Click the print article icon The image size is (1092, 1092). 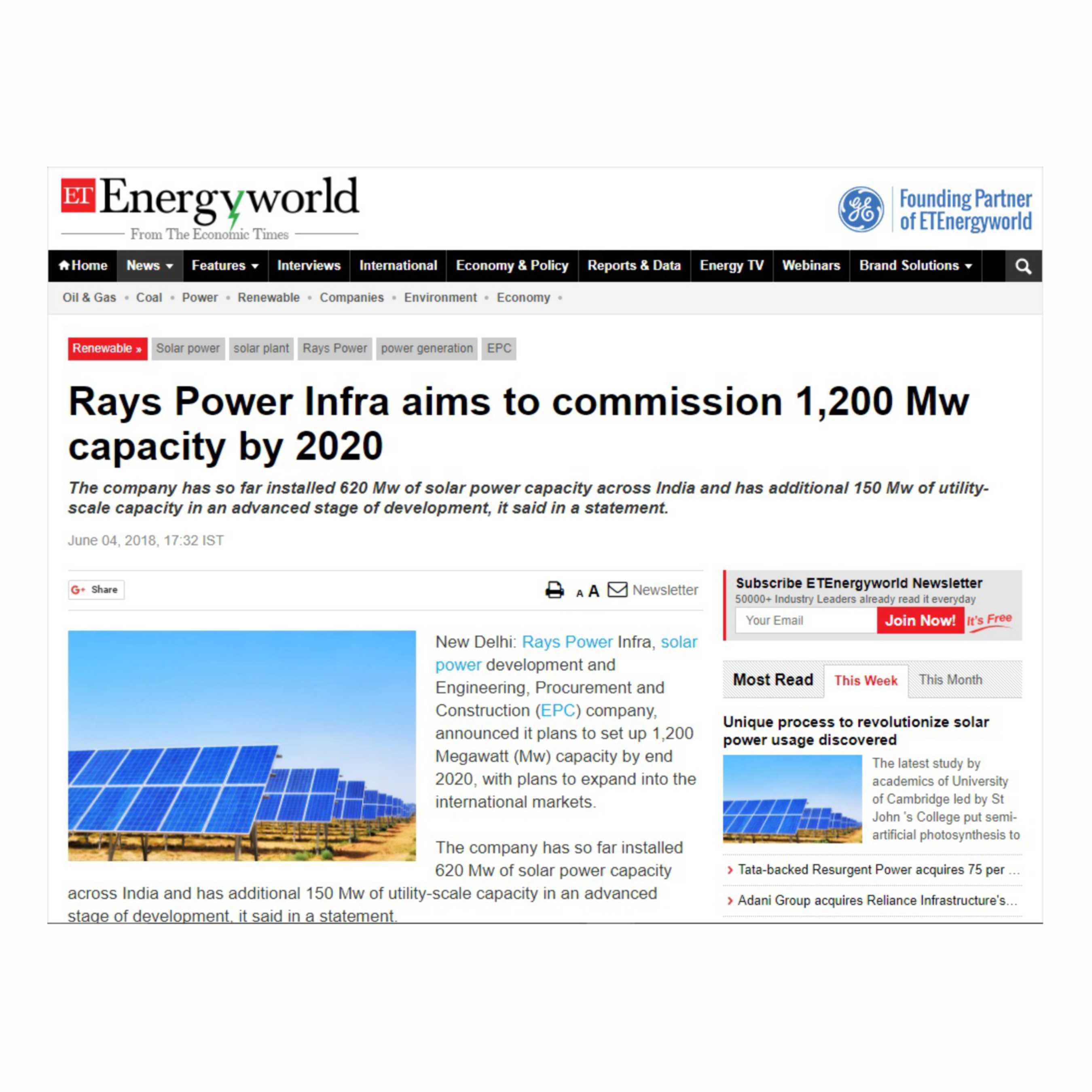[x=554, y=590]
